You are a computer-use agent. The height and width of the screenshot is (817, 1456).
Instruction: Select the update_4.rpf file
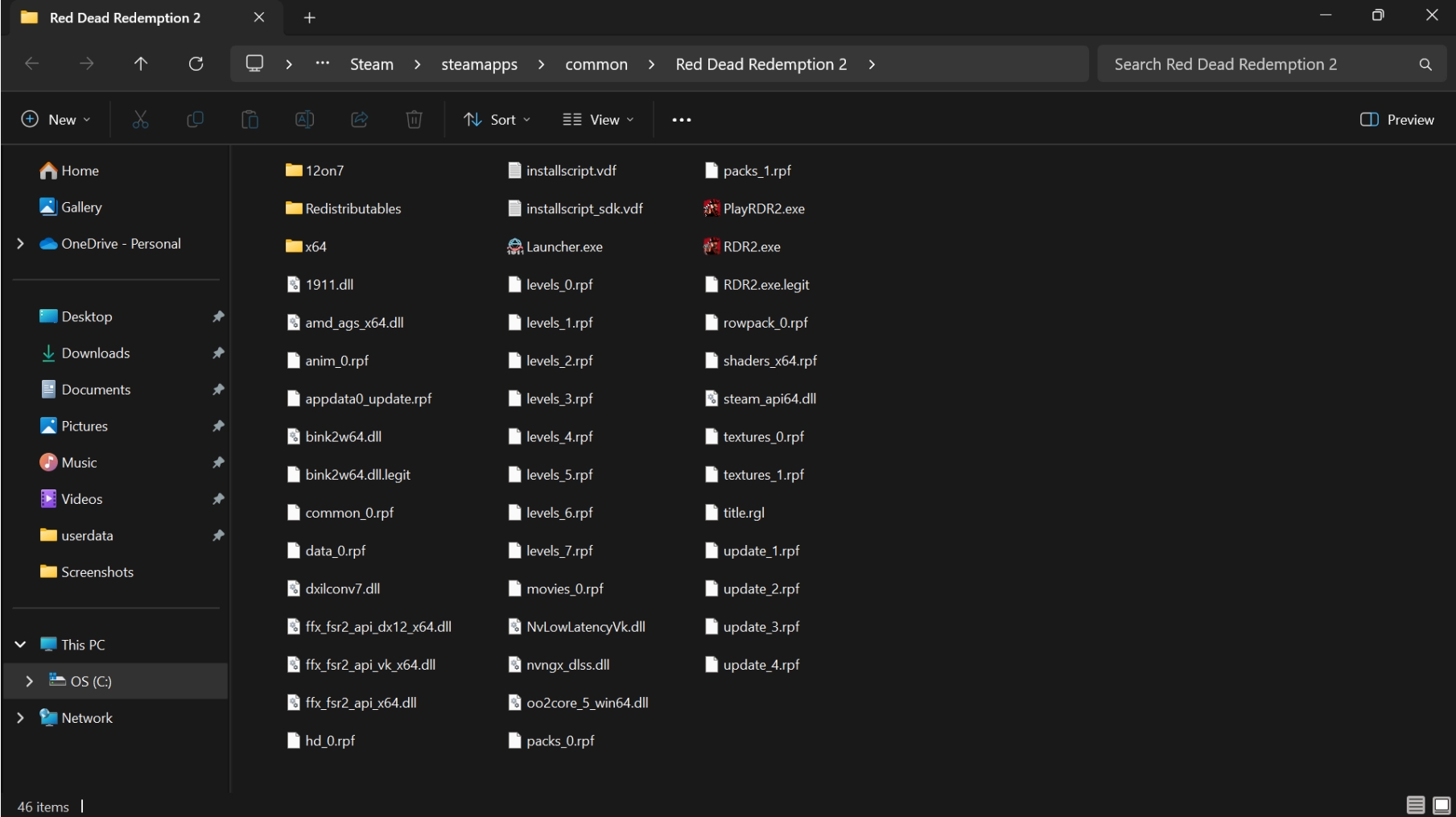pyautogui.click(x=752, y=665)
